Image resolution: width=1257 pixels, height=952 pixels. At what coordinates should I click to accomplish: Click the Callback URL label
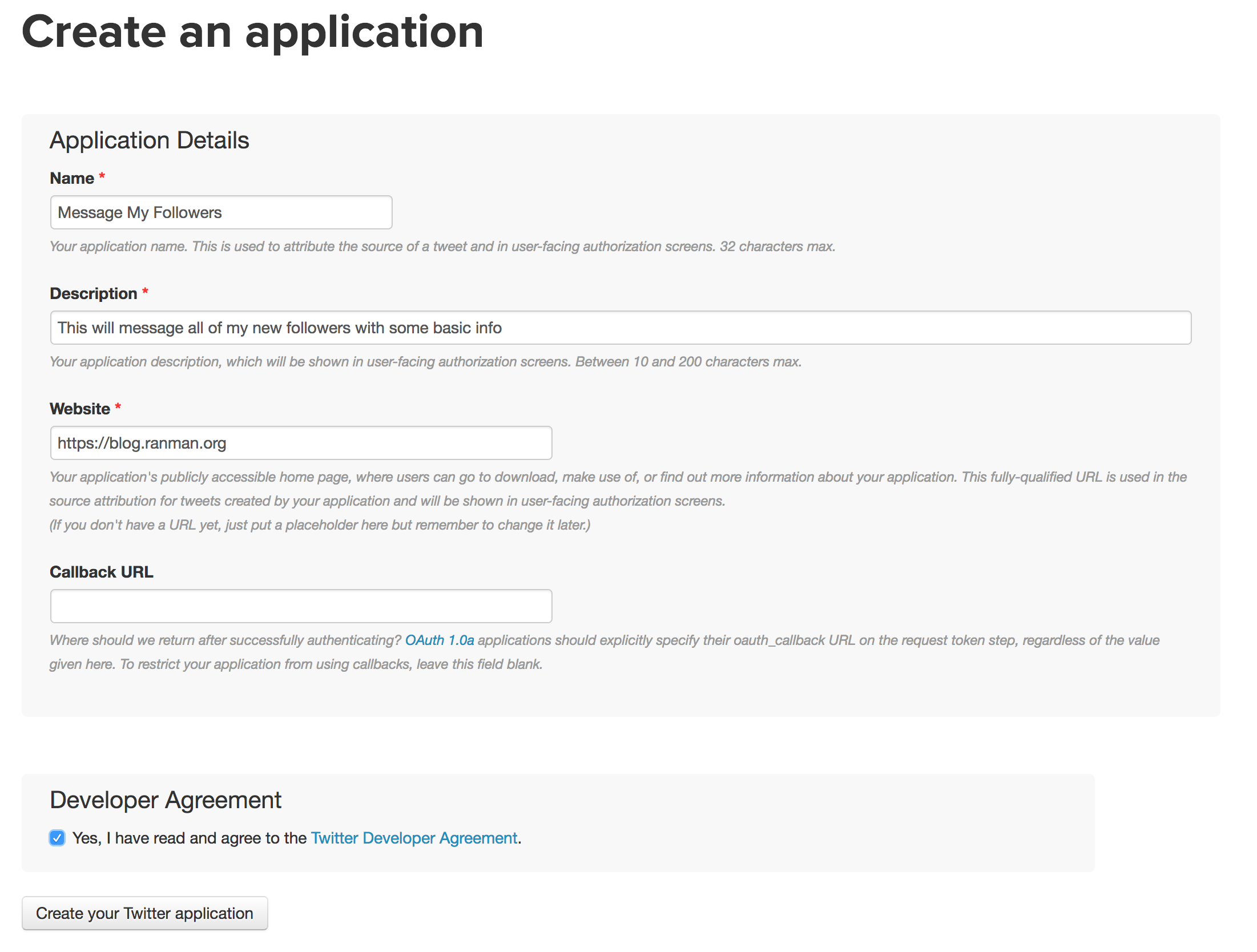click(102, 572)
